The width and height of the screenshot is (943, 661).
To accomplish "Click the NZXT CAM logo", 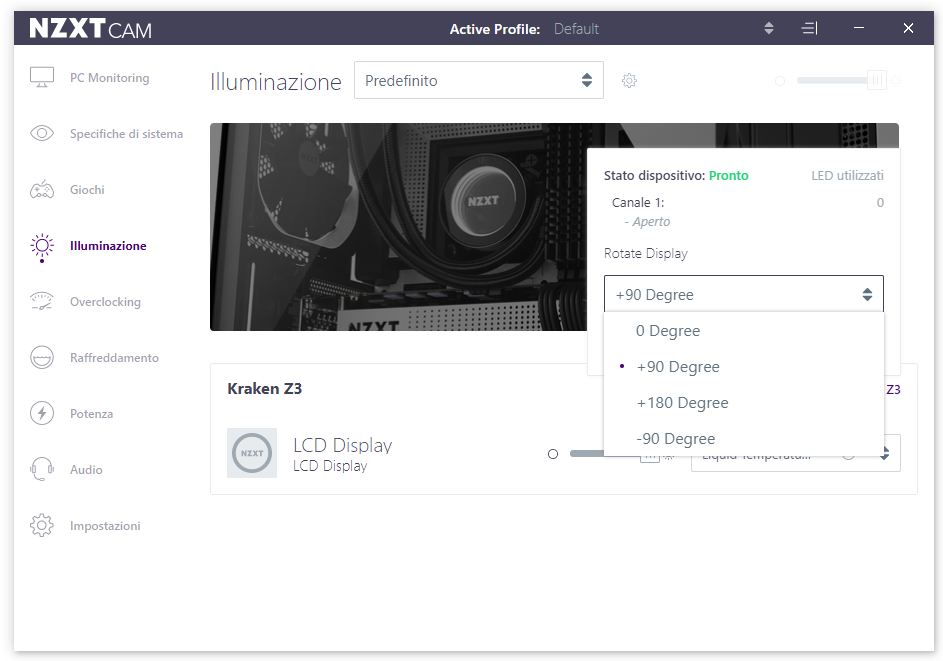I will [90, 28].
